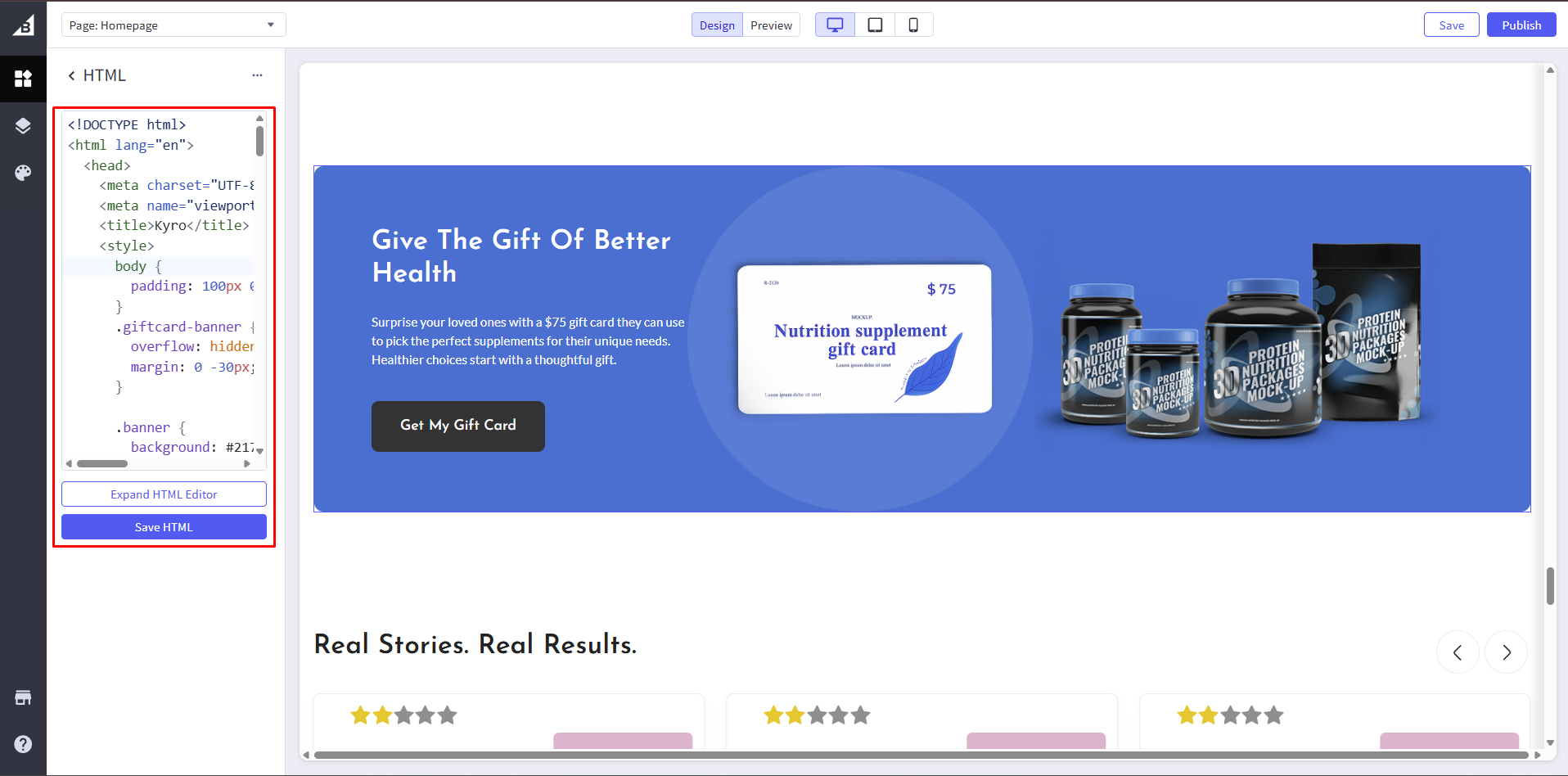Click next arrow in testimonials carousel
Image resolution: width=1568 pixels, height=776 pixels.
pos(1506,652)
